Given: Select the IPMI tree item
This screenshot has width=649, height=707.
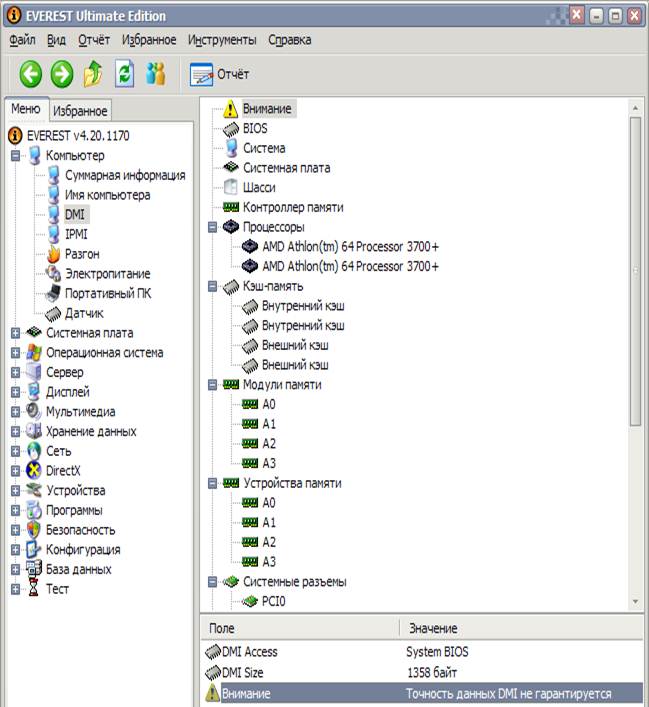Looking at the screenshot, I should [x=76, y=234].
